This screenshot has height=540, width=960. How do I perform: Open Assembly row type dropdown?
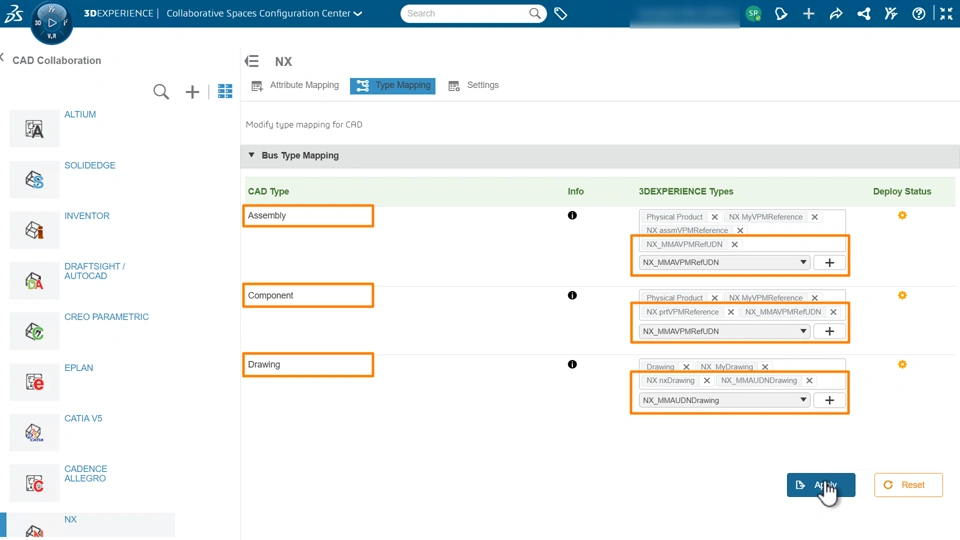tap(724, 262)
